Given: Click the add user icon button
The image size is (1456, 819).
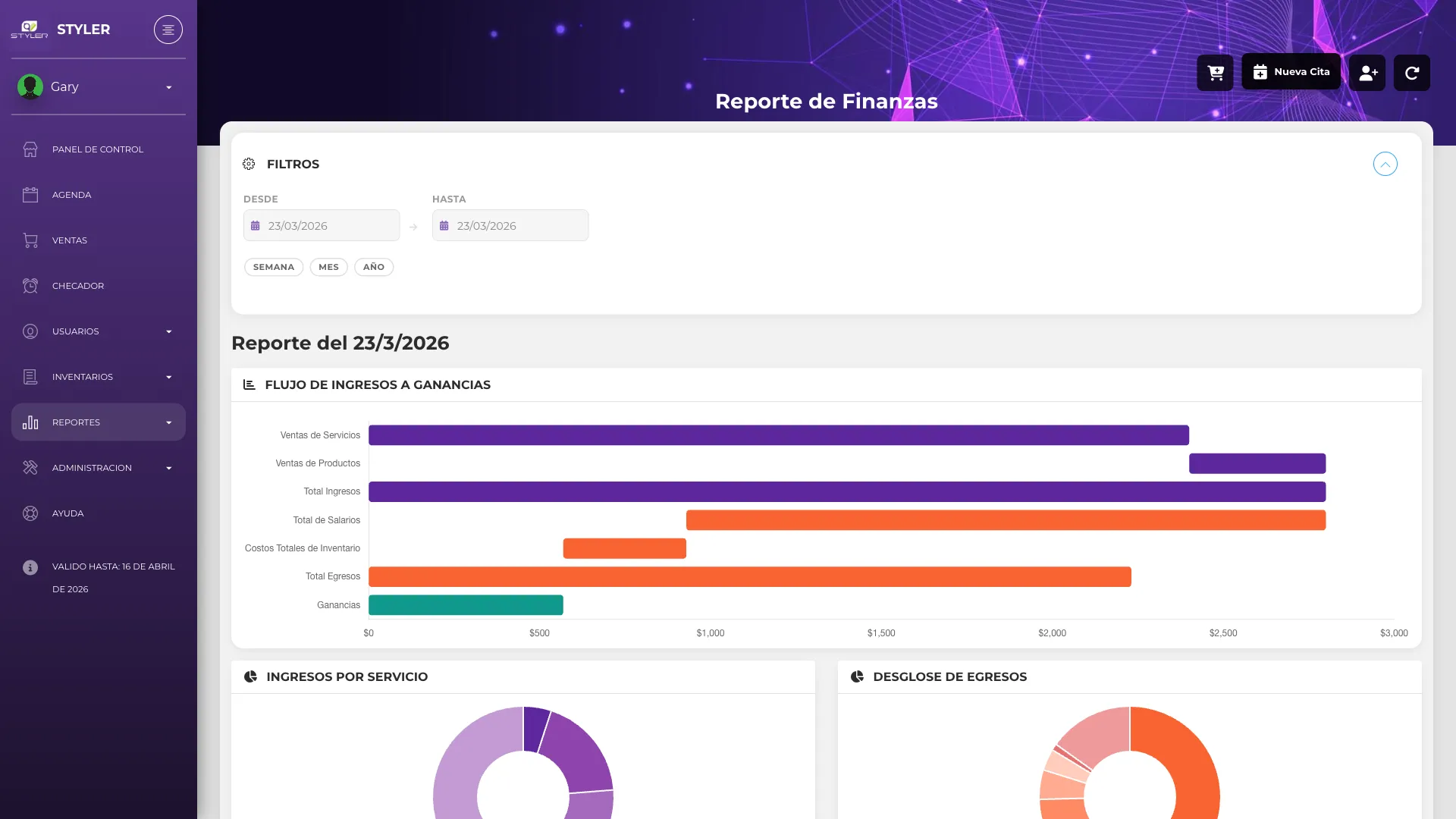Looking at the screenshot, I should 1367,73.
